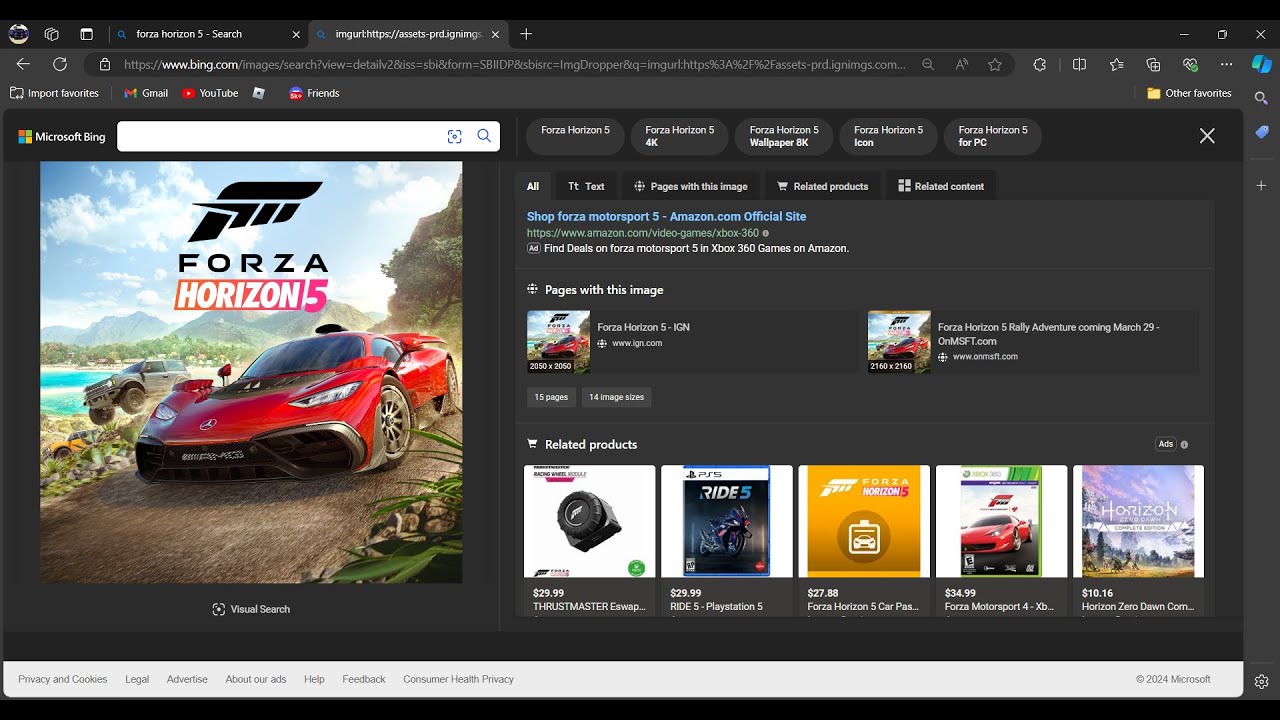
Task: Click the browser back arrow
Action: 23,64
